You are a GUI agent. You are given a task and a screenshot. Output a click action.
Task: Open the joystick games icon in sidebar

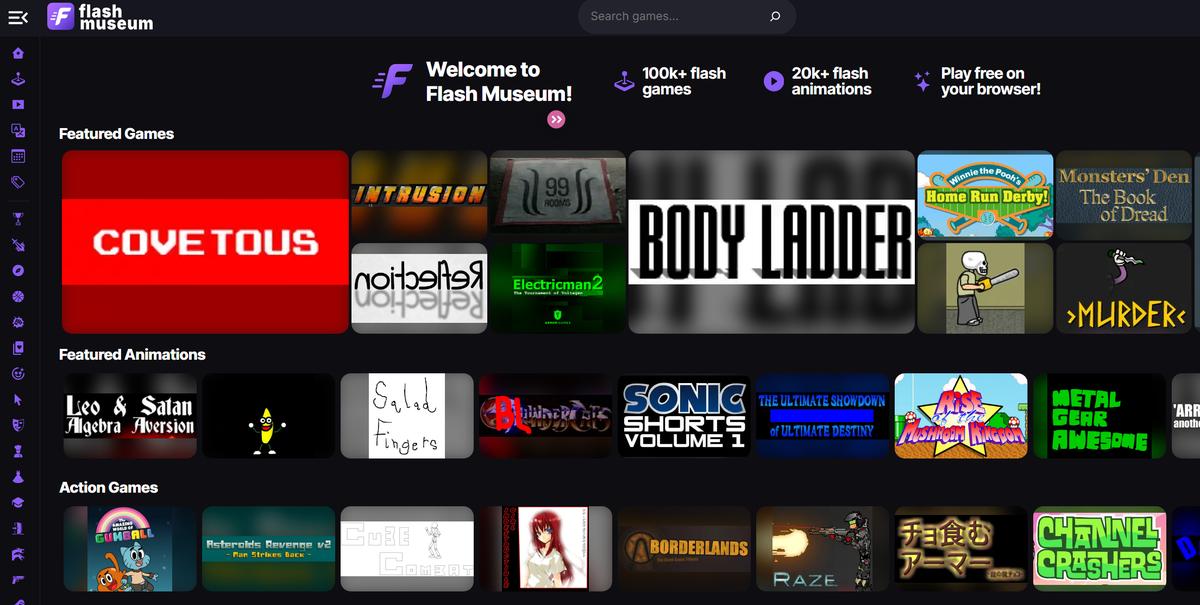[18, 79]
